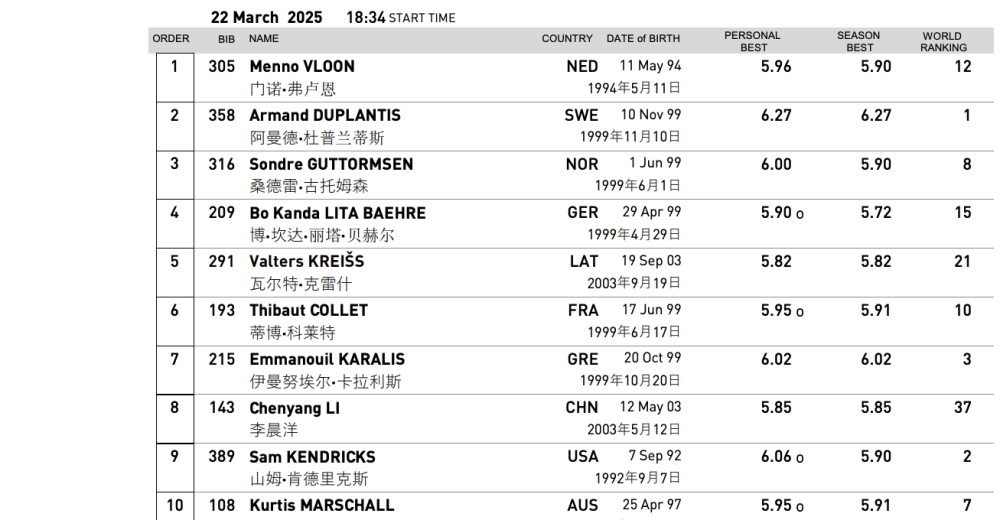
Task: Click the PERSONAL BEST column header
Action: 752,41
